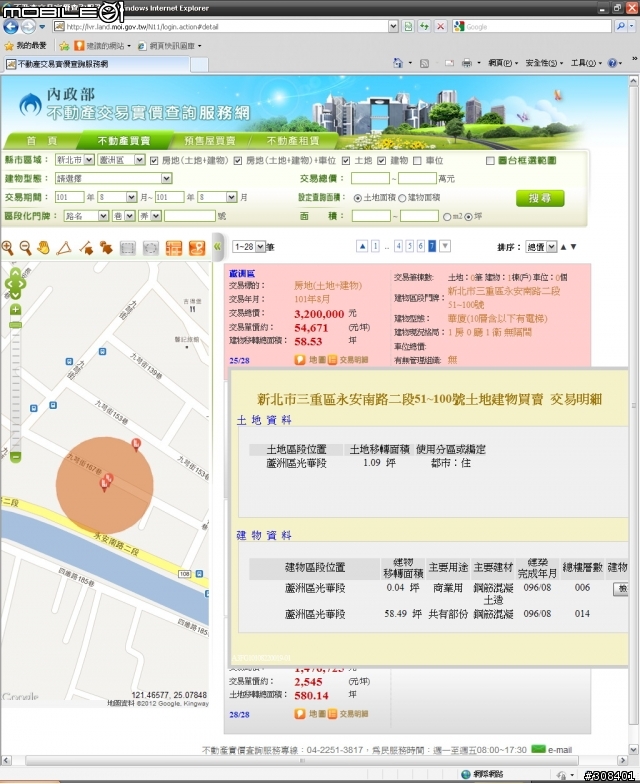The image size is (640, 784).
Task: Switch to 首頁 tab
Action: tap(42, 140)
